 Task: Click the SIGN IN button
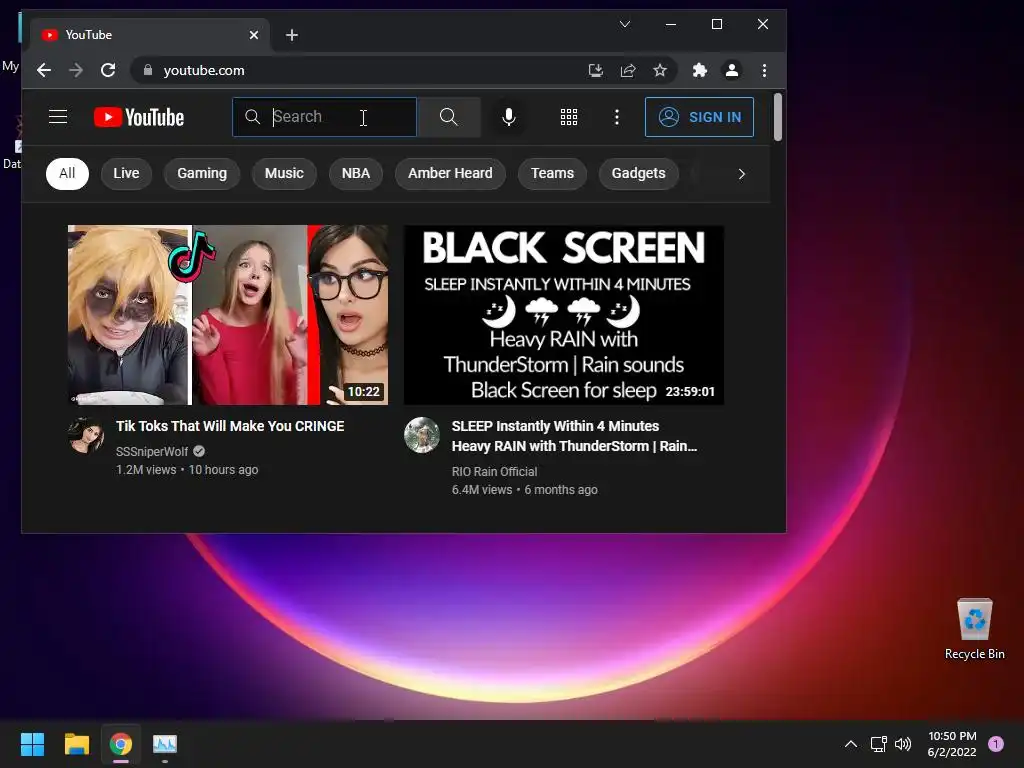tap(699, 117)
